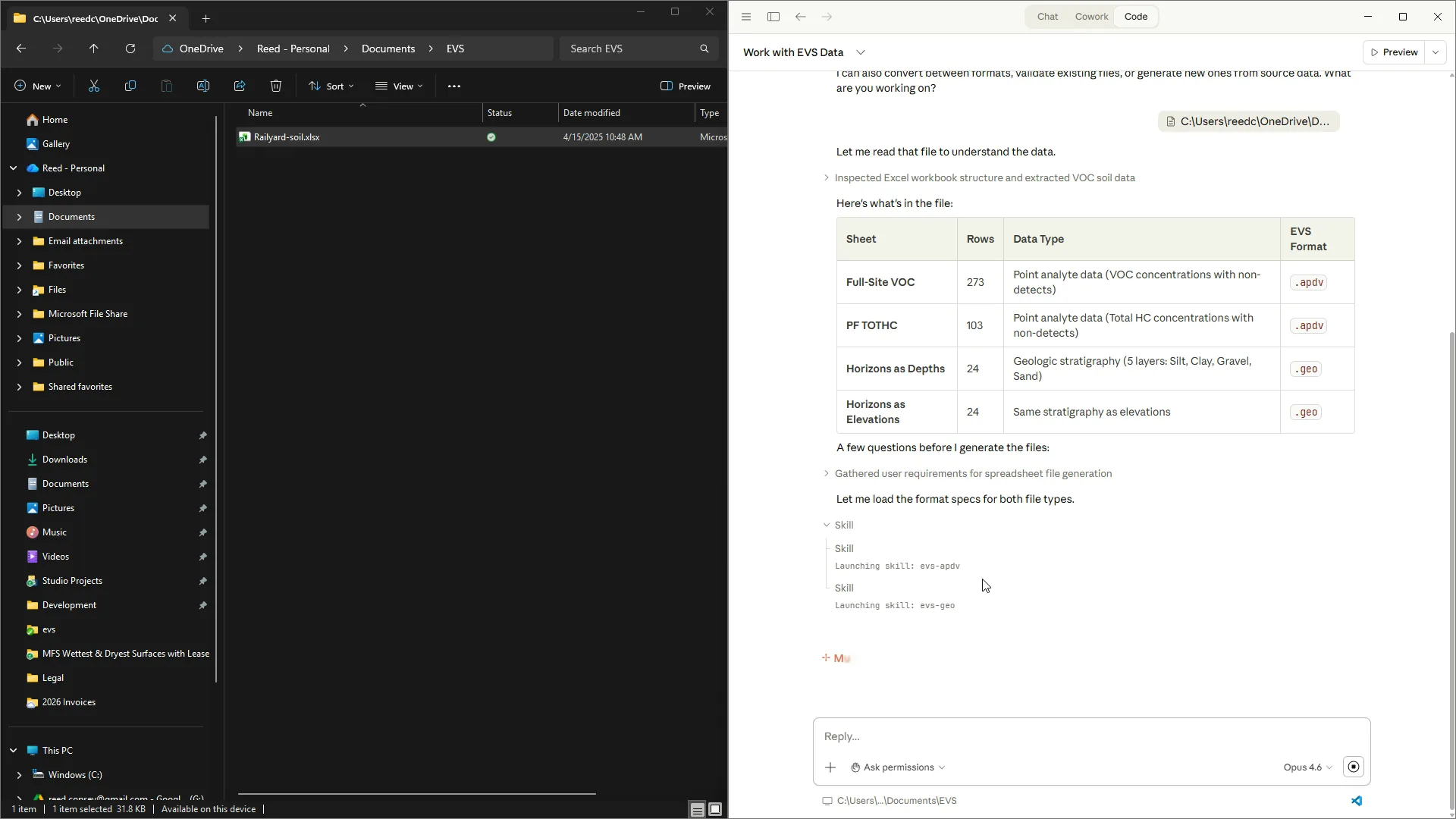
Task: Switch to the Chat tab
Action: [1047, 17]
